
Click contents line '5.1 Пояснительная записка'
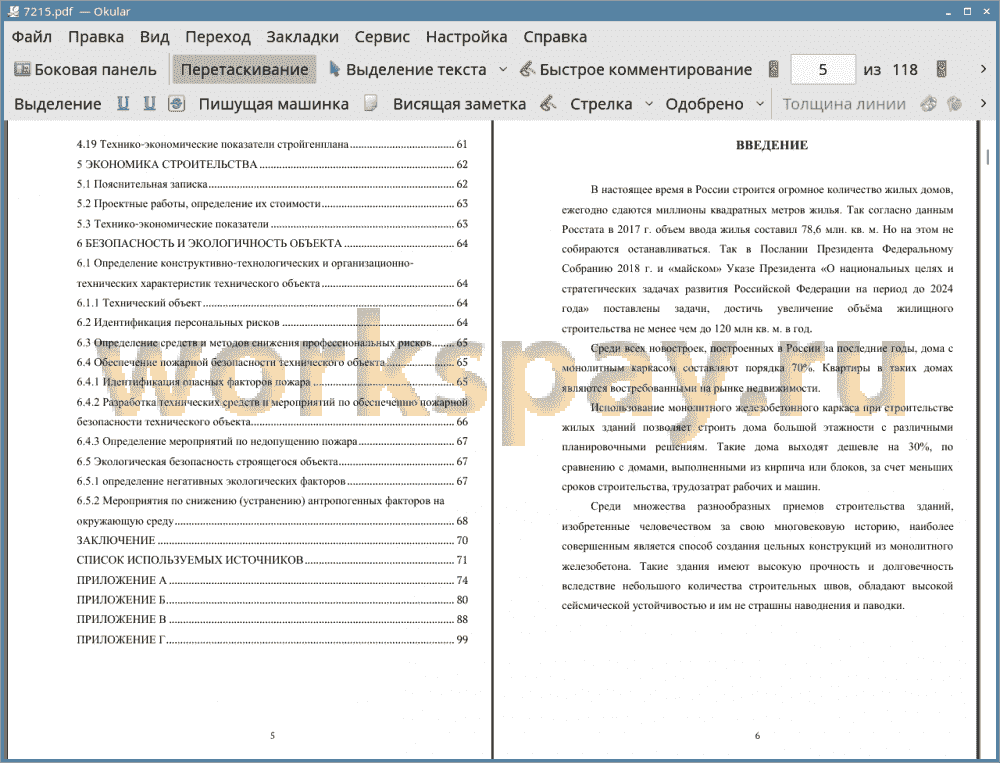coord(272,184)
